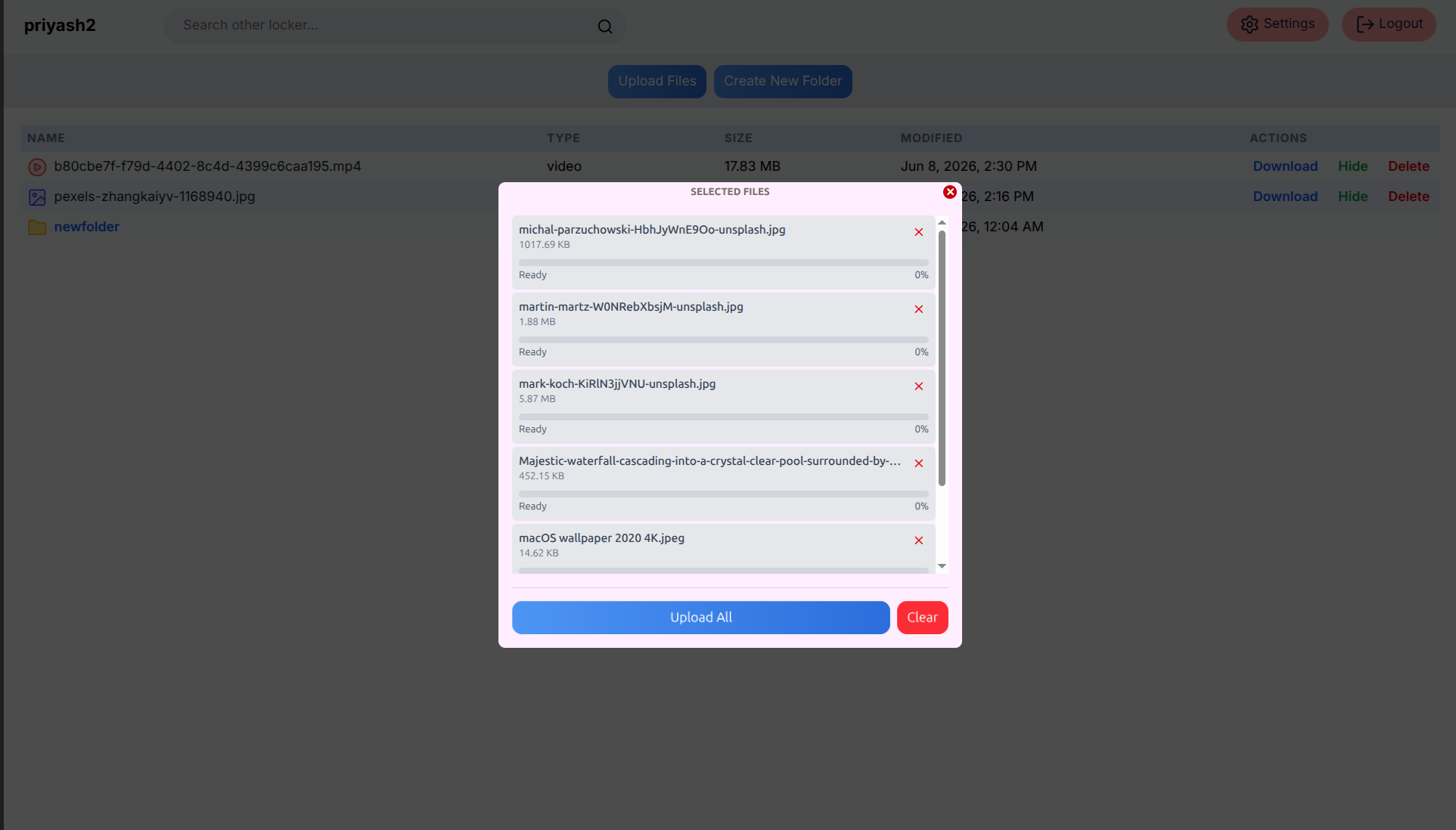Click the video file icon for b80cbe7f mp4
Screen dimensions: 1456x830
37,167
